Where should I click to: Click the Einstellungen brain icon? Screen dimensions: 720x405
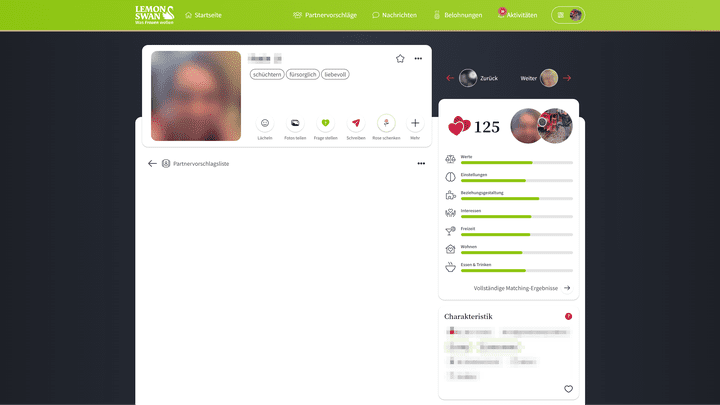450,177
